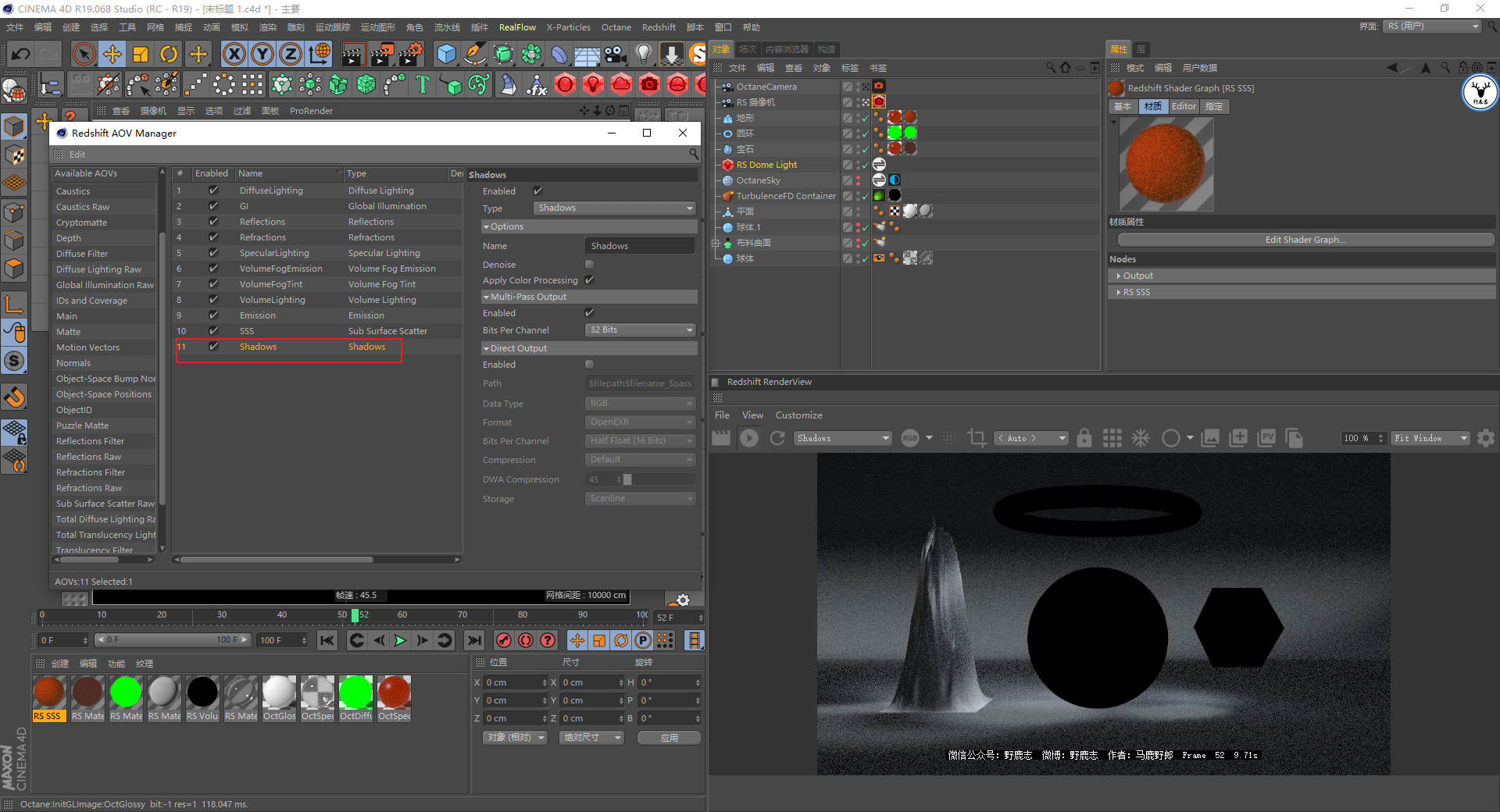The image size is (1500, 812).
Task: Activate the Scale tool
Action: [x=141, y=55]
